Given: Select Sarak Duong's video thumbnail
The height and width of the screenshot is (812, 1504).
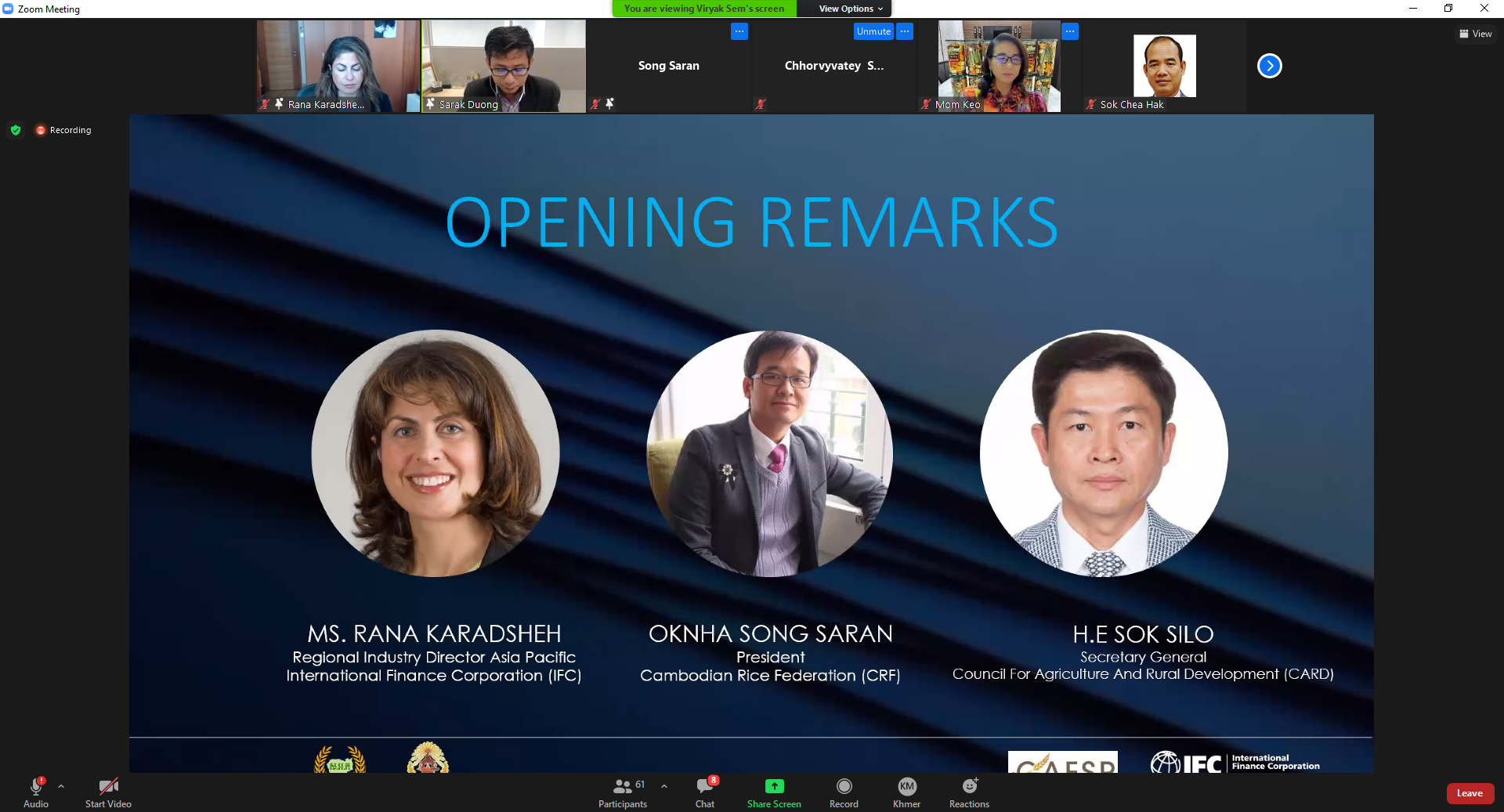Looking at the screenshot, I should point(504,66).
